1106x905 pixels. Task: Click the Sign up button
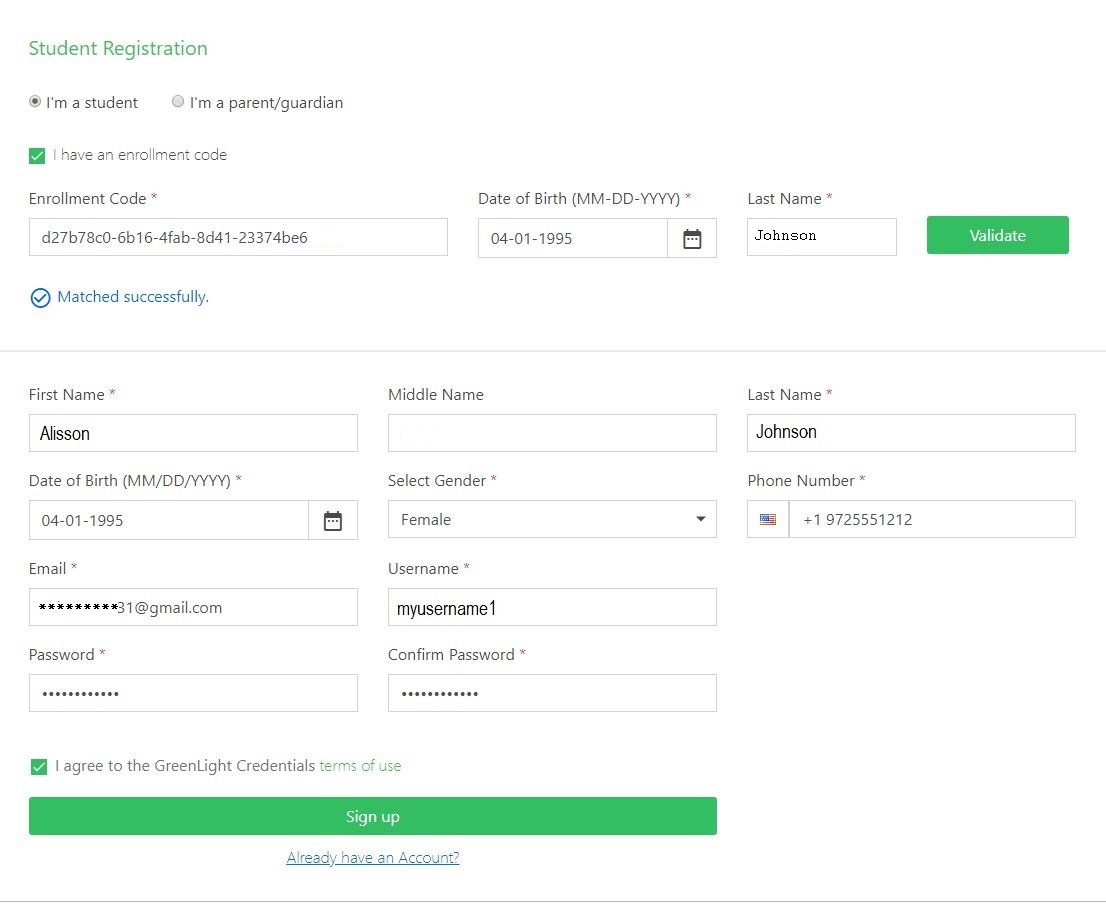[x=372, y=816]
